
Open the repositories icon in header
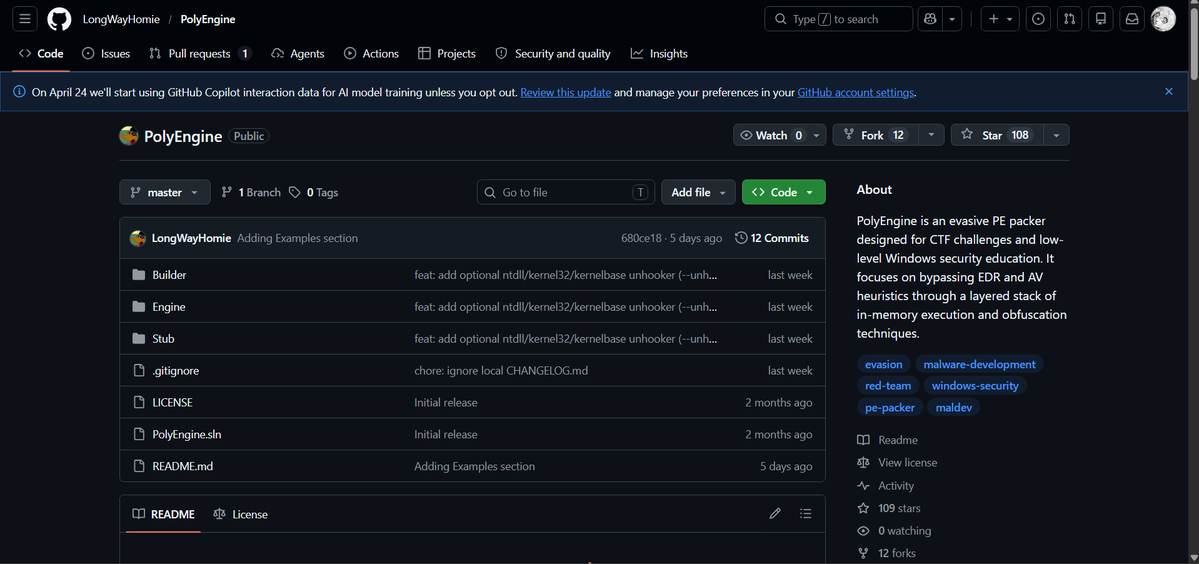pyautogui.click(x=1100, y=19)
